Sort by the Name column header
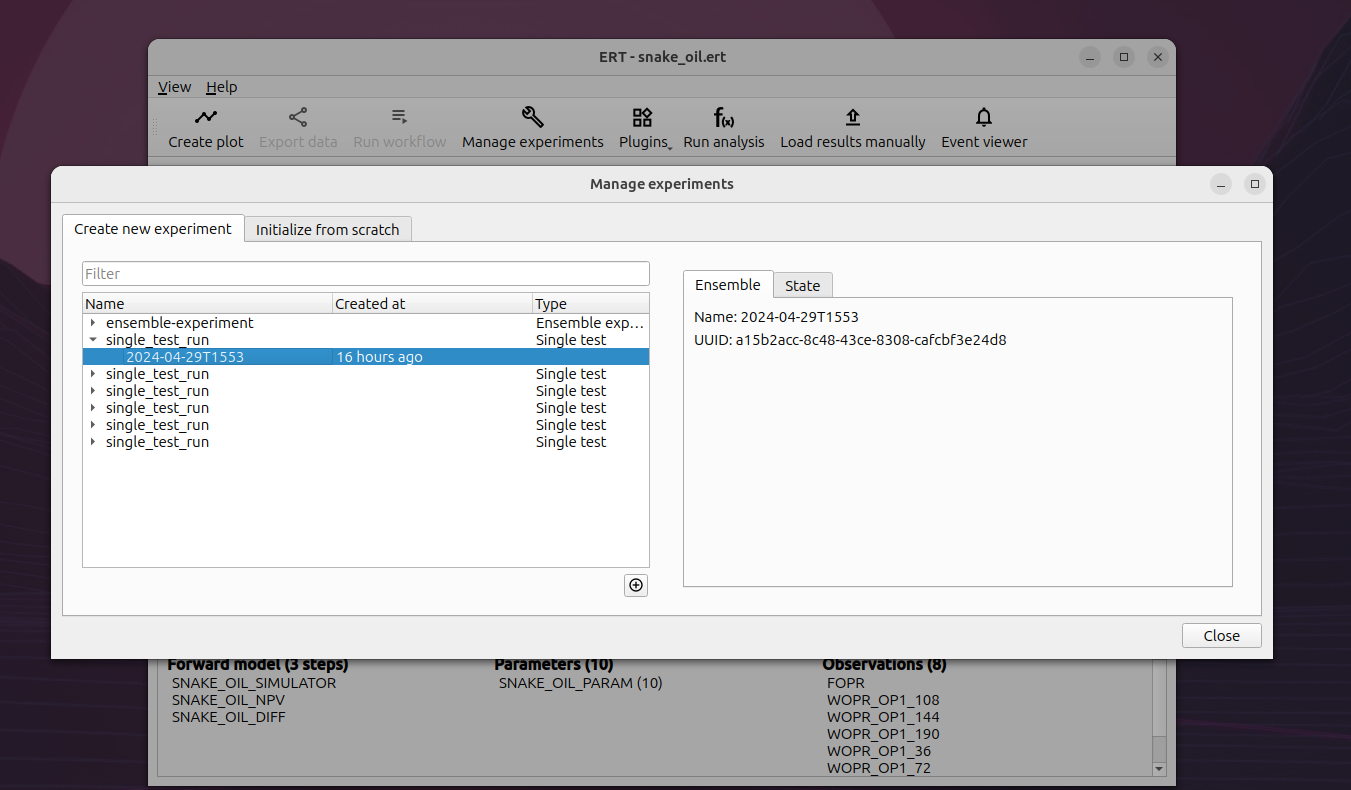1351x790 pixels. point(207,304)
